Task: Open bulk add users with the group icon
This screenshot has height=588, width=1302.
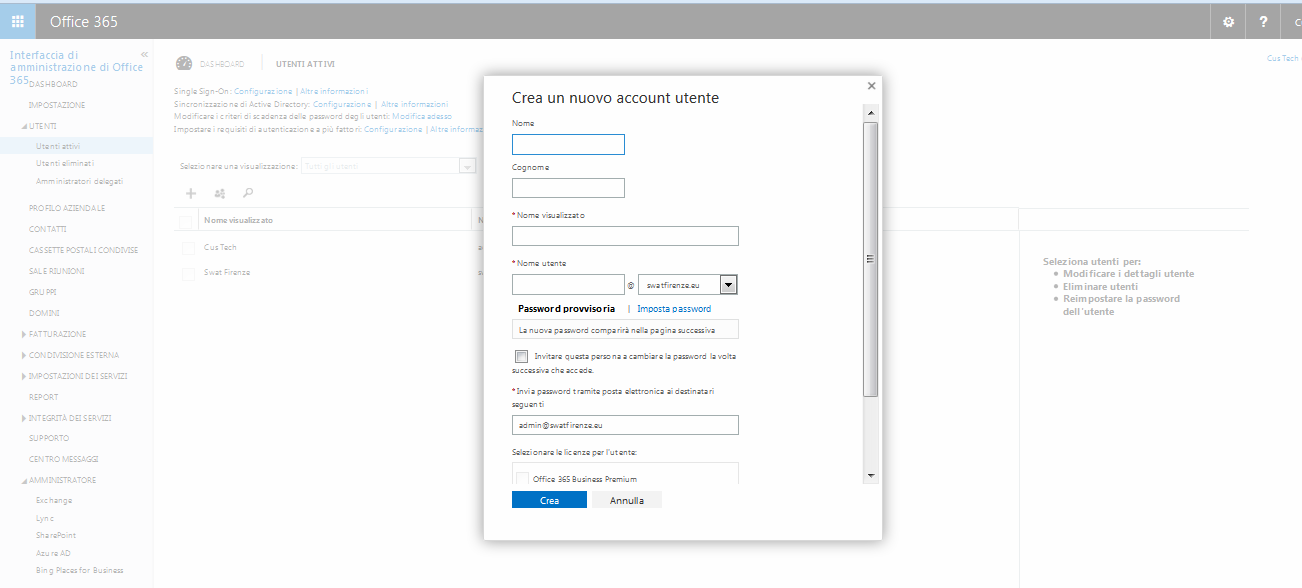Action: point(219,192)
